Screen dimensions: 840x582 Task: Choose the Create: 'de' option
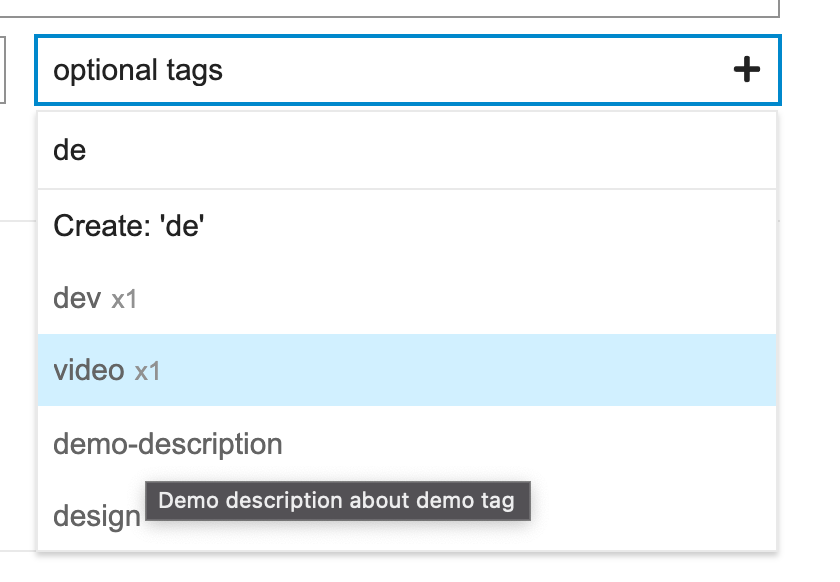pyautogui.click(x=407, y=226)
